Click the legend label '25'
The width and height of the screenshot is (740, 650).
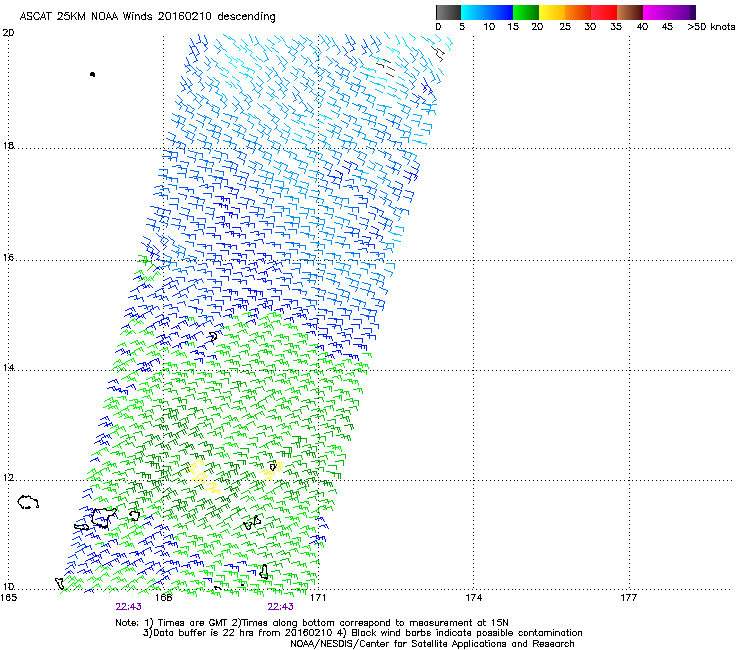coord(565,27)
